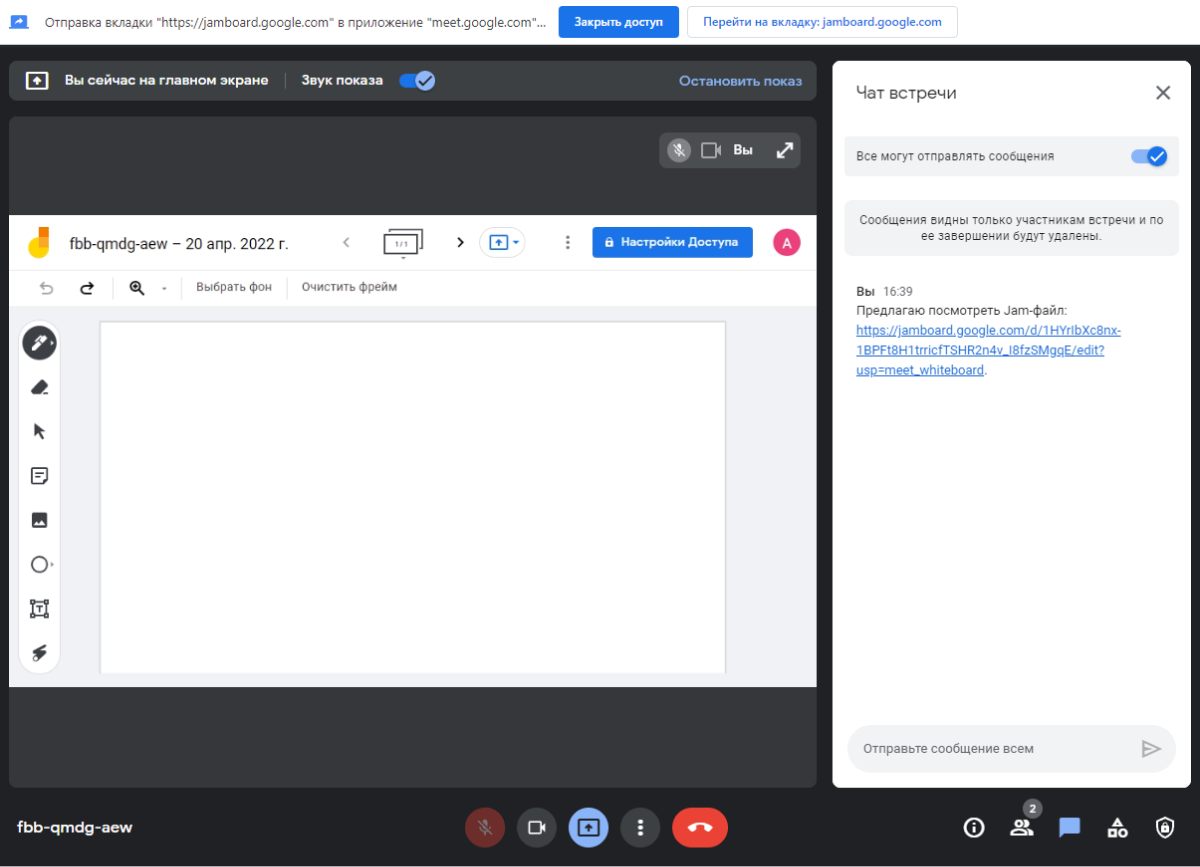Viewport: 1200px width, 867px height.
Task: Toggle camera in the bottom bar
Action: [x=537, y=827]
